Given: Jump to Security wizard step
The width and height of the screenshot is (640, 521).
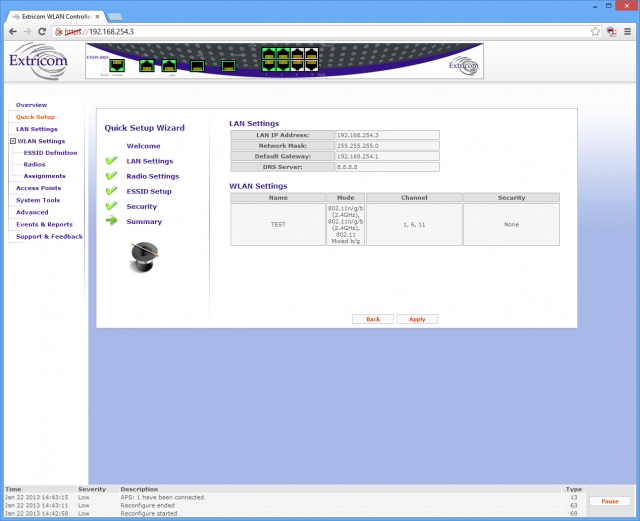Looking at the screenshot, I should click(142, 206).
